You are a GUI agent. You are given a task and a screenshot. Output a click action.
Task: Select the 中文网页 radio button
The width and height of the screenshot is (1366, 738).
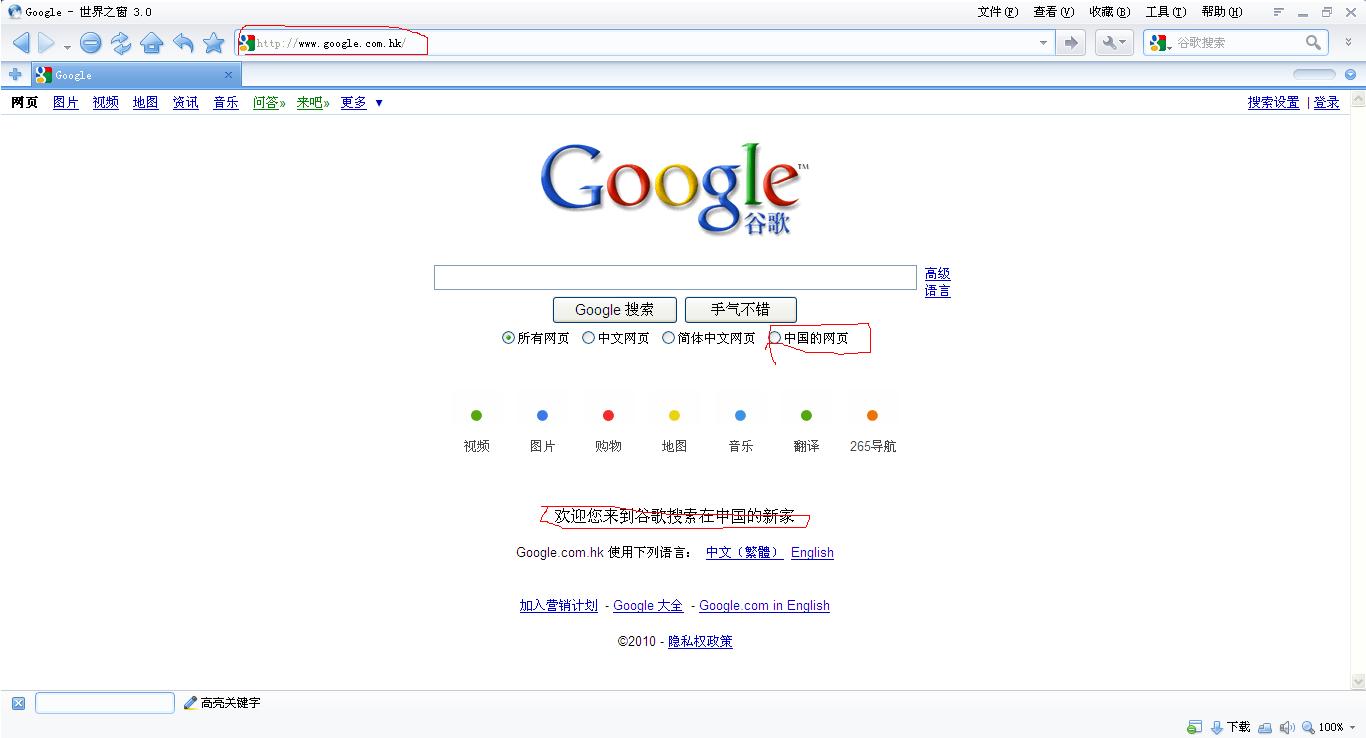[588, 338]
